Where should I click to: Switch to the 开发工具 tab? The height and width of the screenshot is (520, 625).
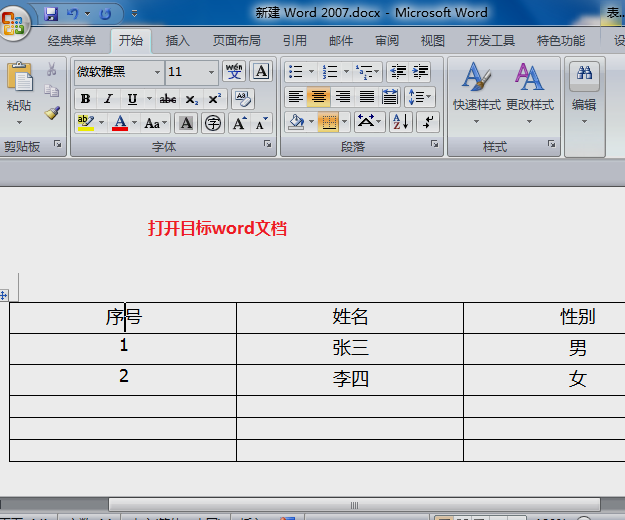[491, 40]
